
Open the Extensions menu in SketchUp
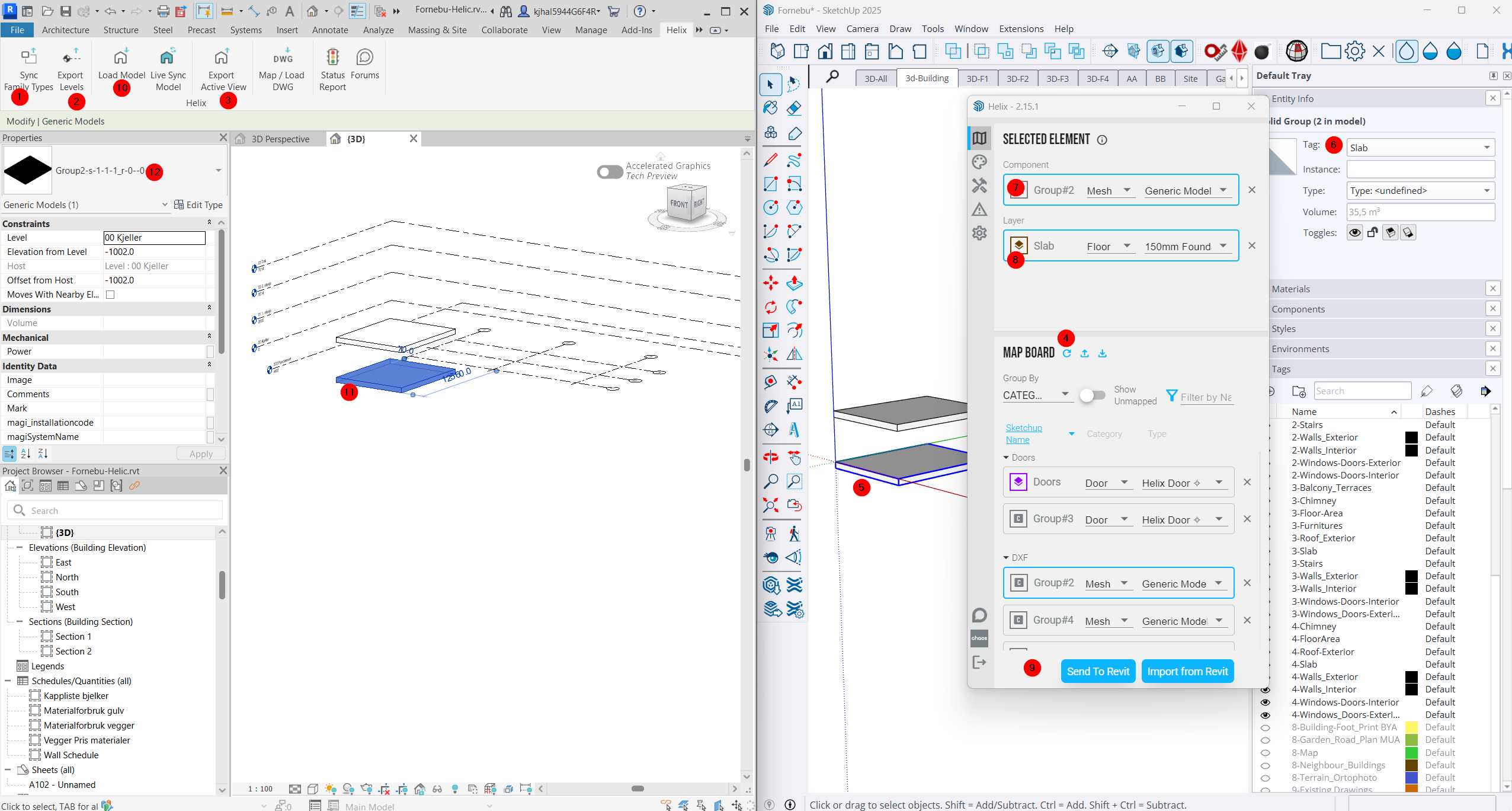pos(1021,28)
